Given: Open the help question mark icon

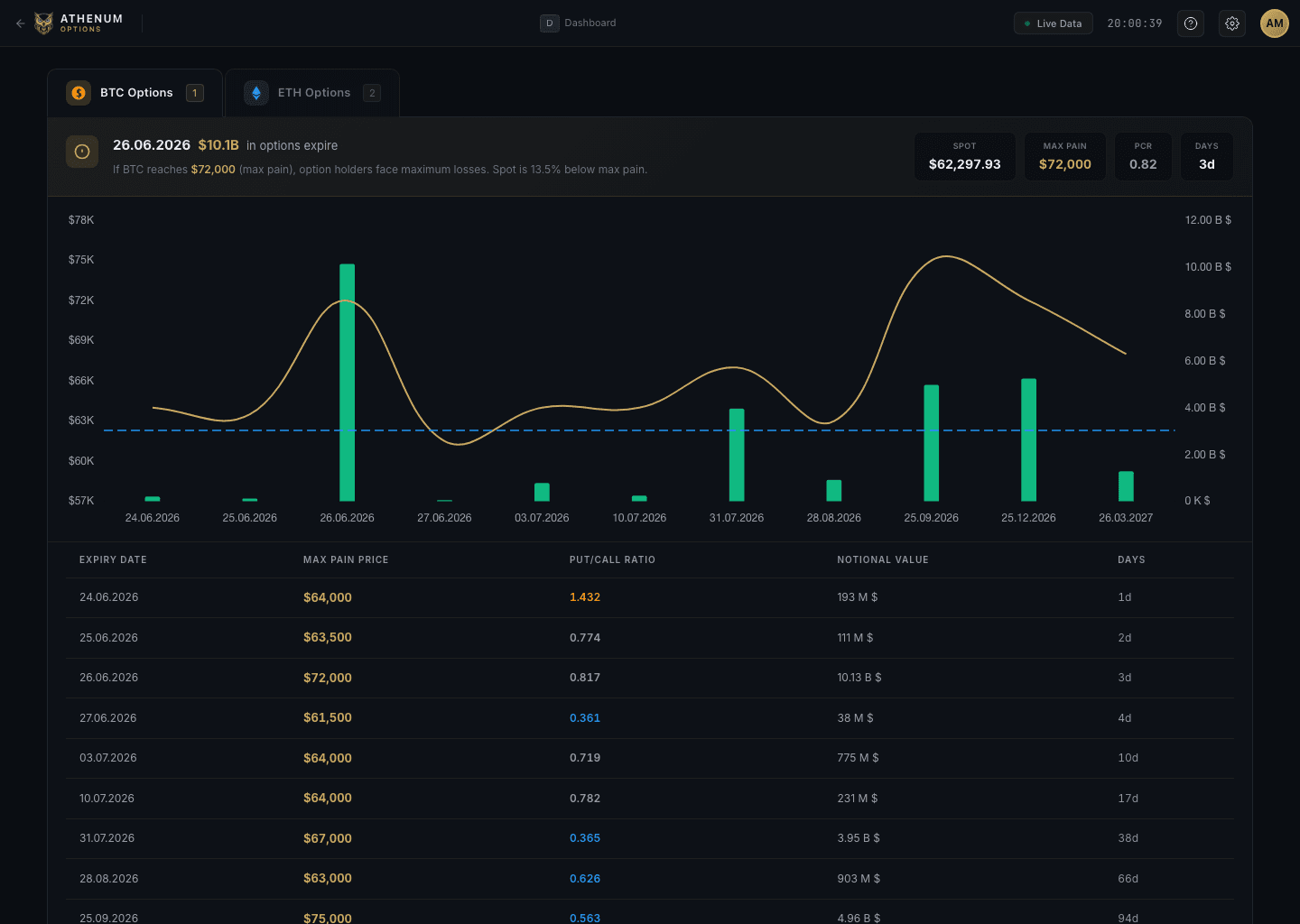Looking at the screenshot, I should (x=1191, y=23).
